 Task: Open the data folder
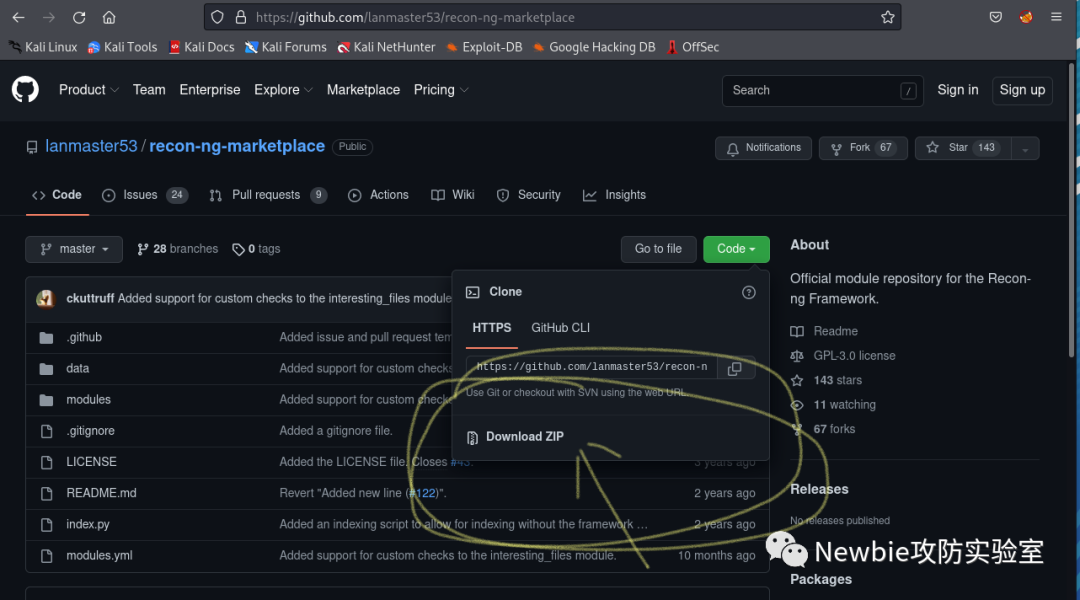pyautogui.click(x=77, y=368)
